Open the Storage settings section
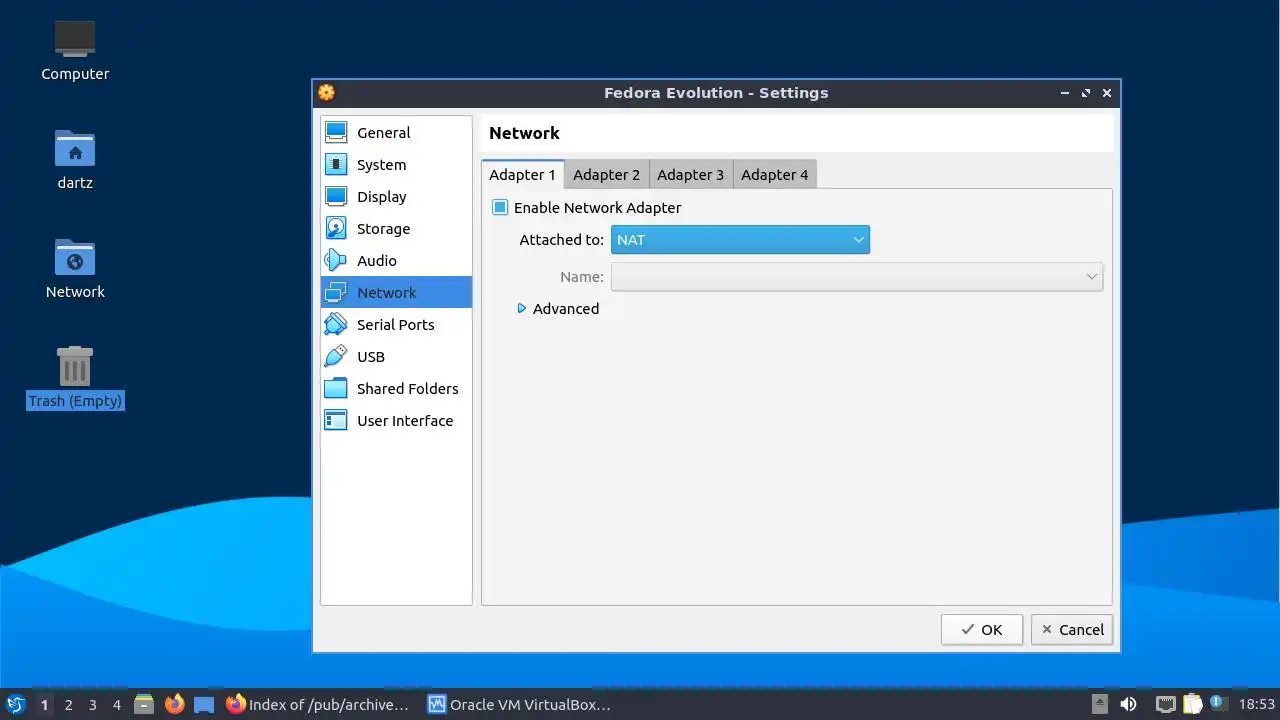This screenshot has width=1280, height=720. coord(396,229)
